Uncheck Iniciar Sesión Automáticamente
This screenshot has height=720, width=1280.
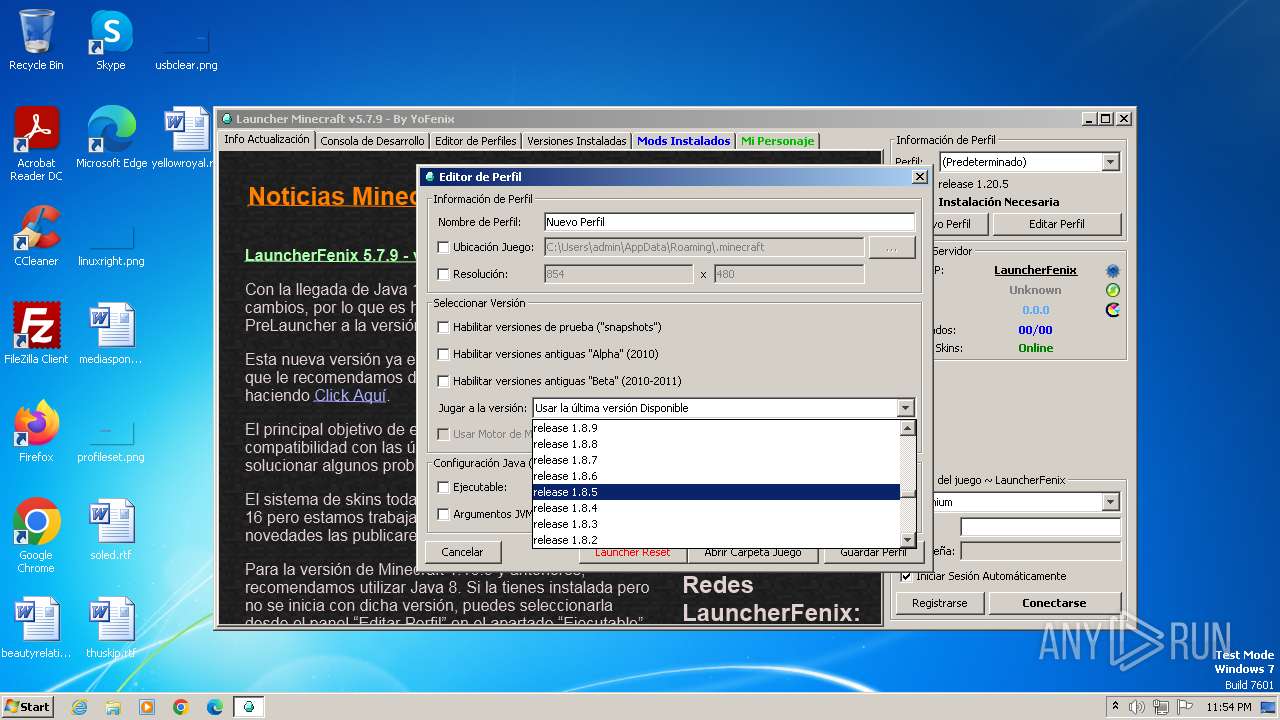point(906,576)
